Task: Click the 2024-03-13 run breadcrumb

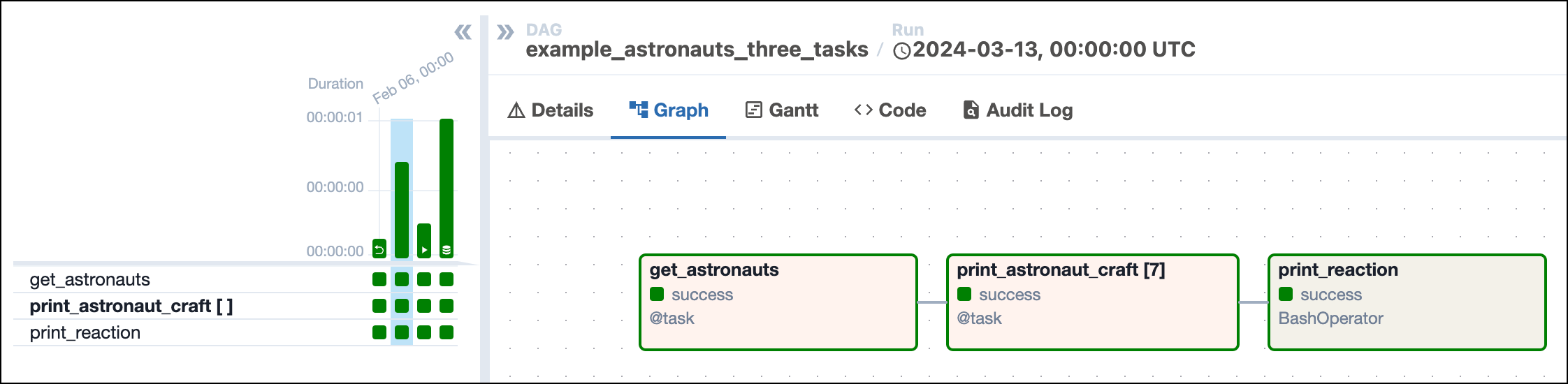Action: click(1045, 50)
